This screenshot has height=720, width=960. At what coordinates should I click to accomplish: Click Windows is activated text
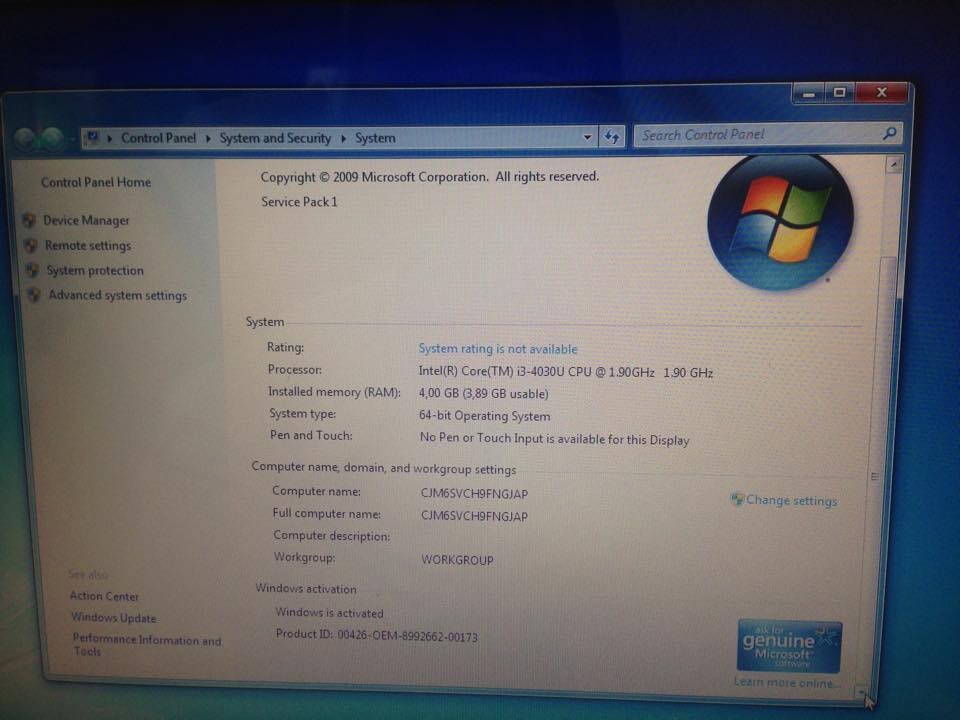pyautogui.click(x=329, y=612)
